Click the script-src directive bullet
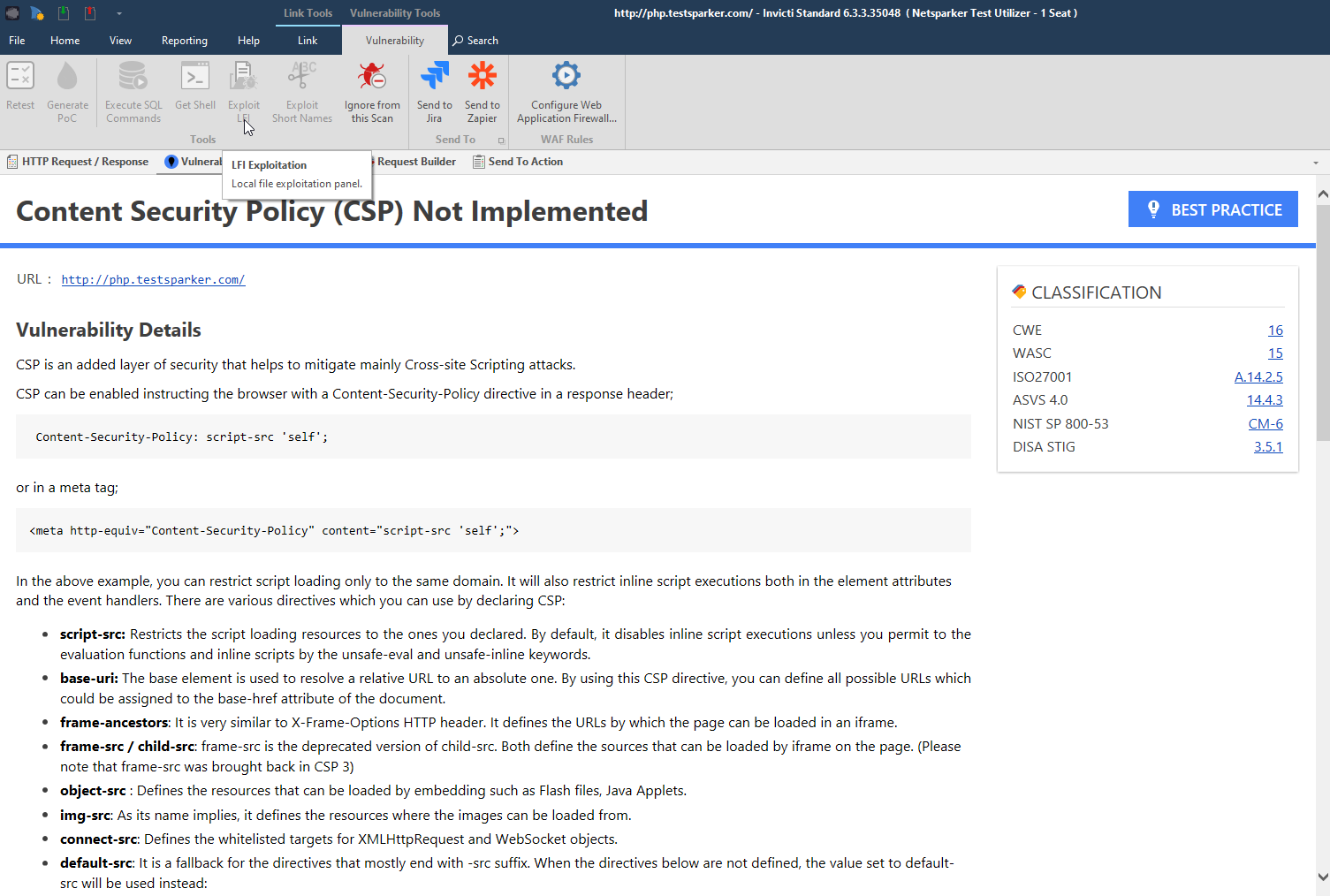1330x896 pixels. [515, 644]
